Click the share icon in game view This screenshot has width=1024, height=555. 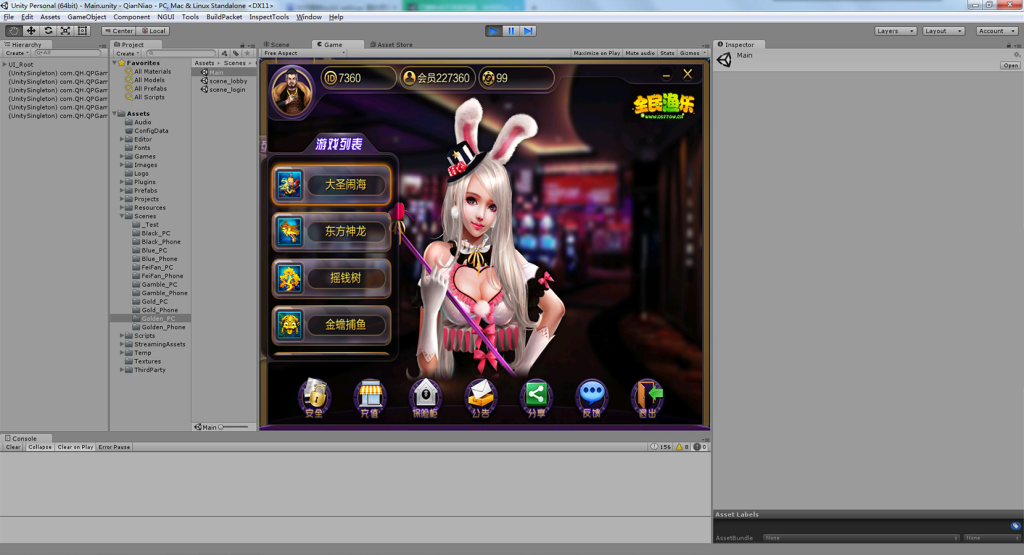pos(536,395)
